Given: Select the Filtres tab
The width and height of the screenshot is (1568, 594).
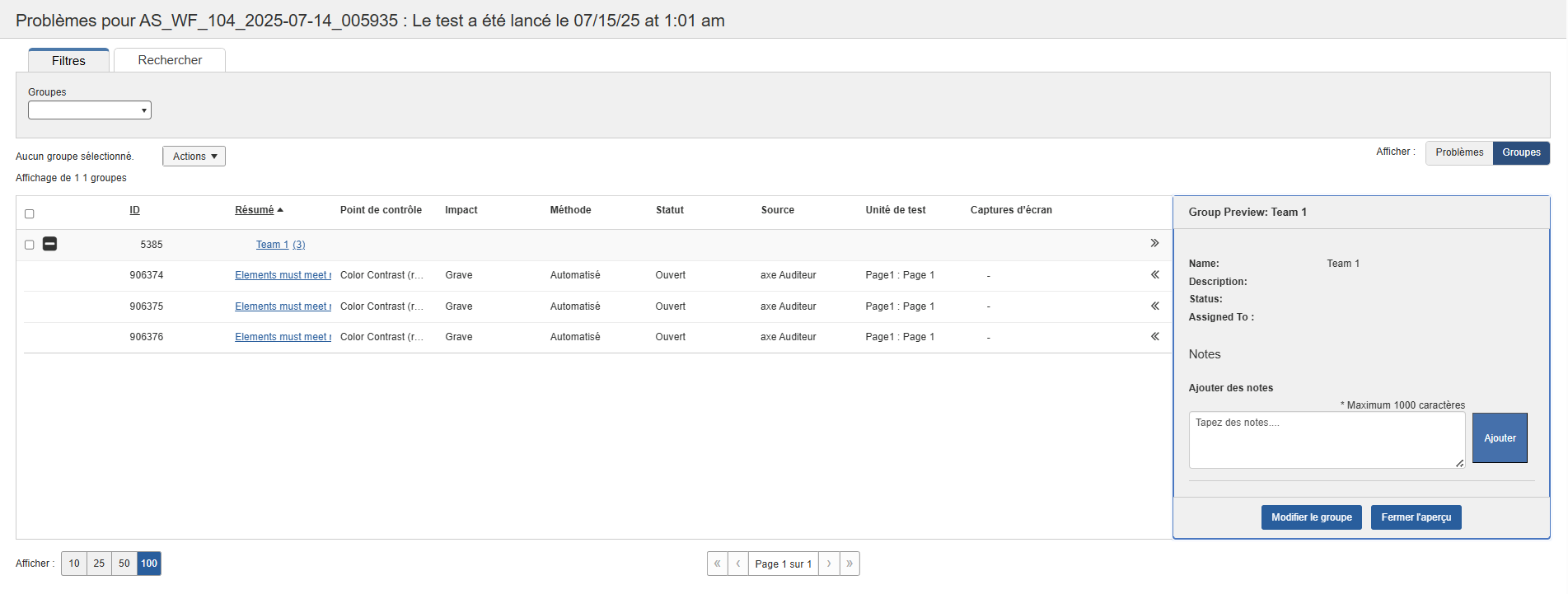Looking at the screenshot, I should pos(68,61).
